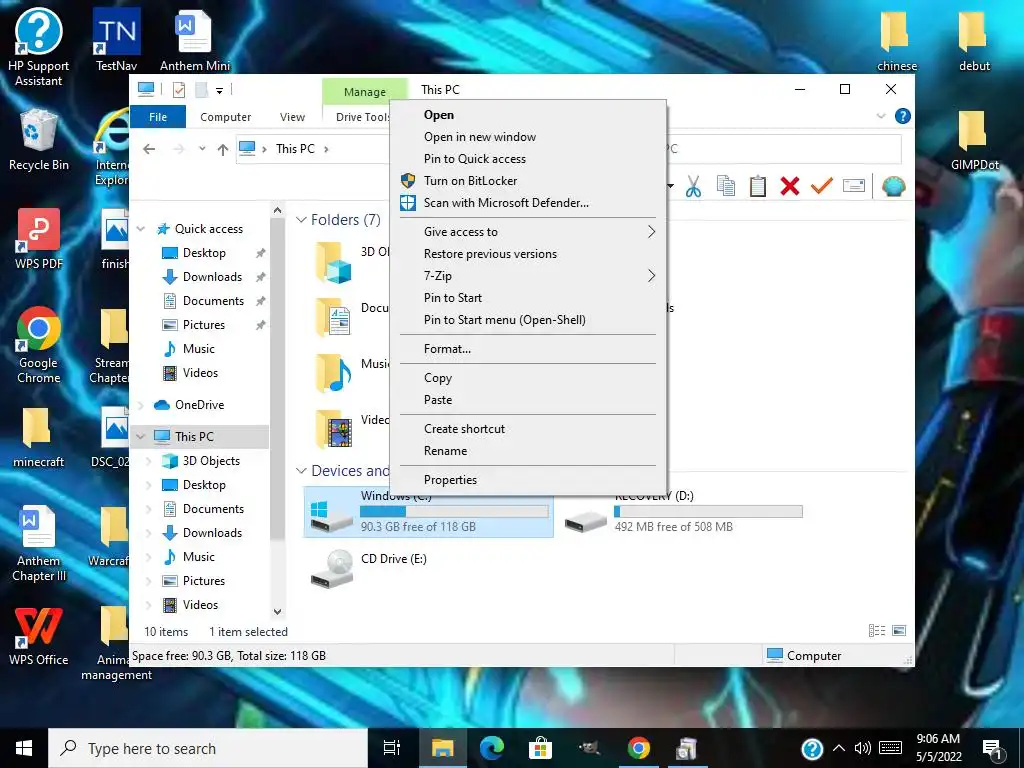Open the recent locations dropdown arrow
1024x768 pixels.
pos(202,149)
